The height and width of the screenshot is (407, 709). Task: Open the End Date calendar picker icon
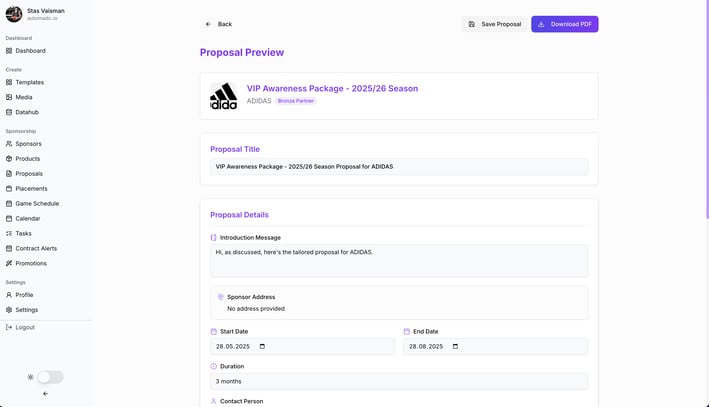click(x=455, y=346)
